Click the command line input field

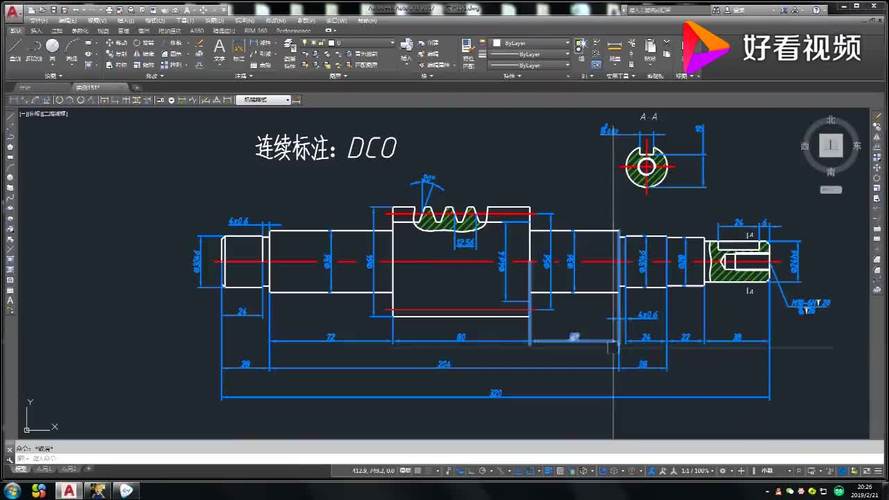click(448, 458)
